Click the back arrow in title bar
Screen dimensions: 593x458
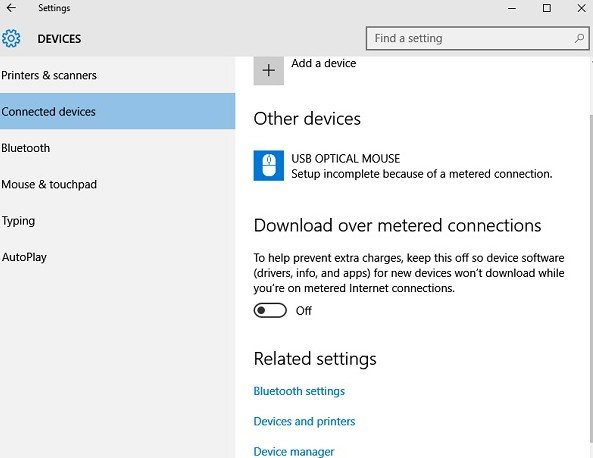pyautogui.click(x=11, y=8)
